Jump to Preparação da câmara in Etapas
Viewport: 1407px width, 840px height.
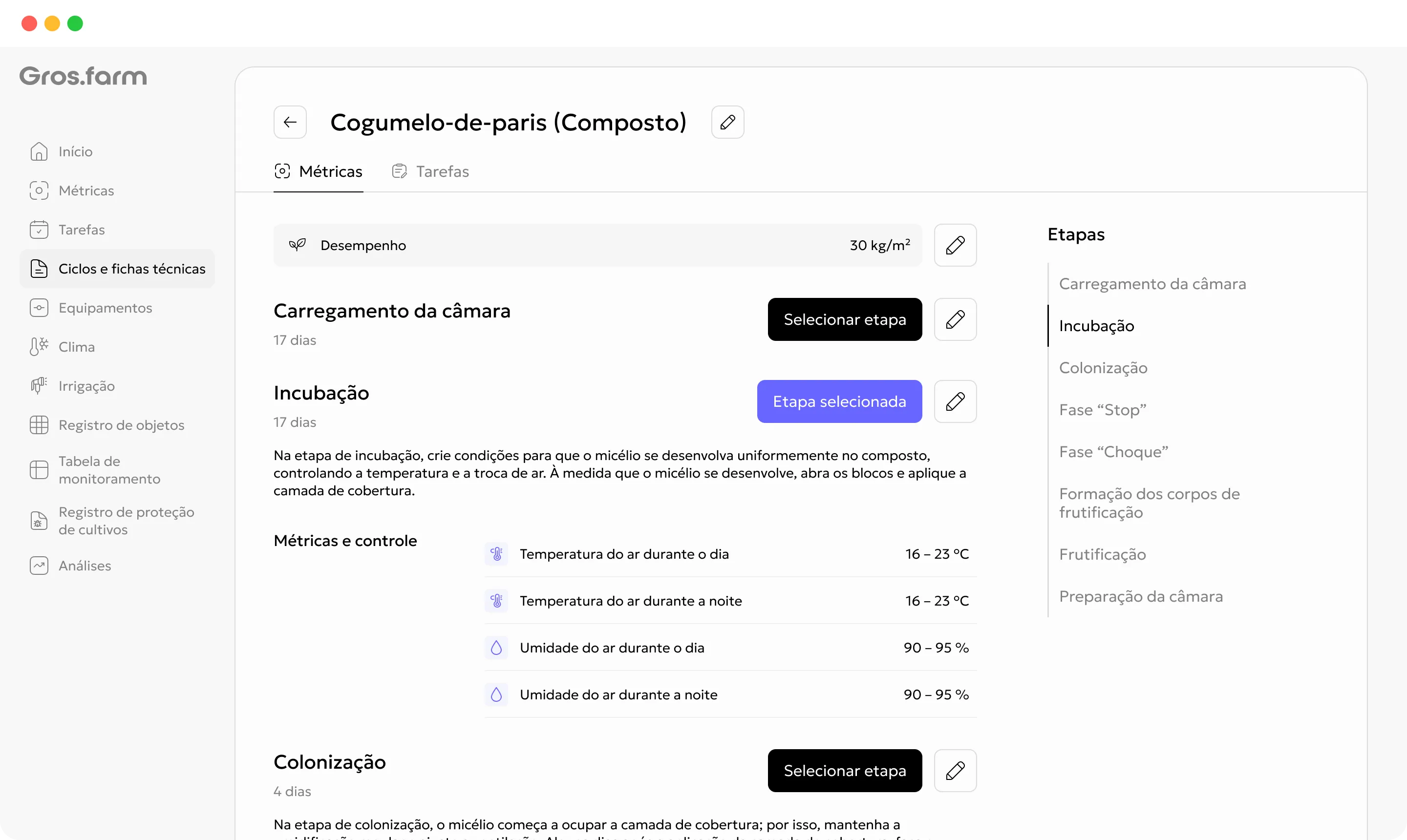pos(1140,596)
